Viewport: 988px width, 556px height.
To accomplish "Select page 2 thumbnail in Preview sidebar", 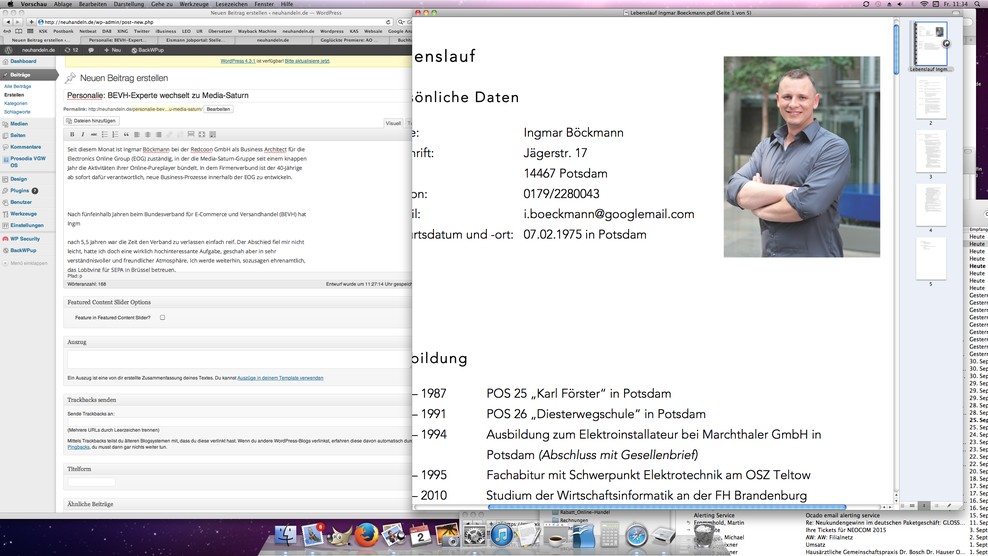I will (931, 99).
